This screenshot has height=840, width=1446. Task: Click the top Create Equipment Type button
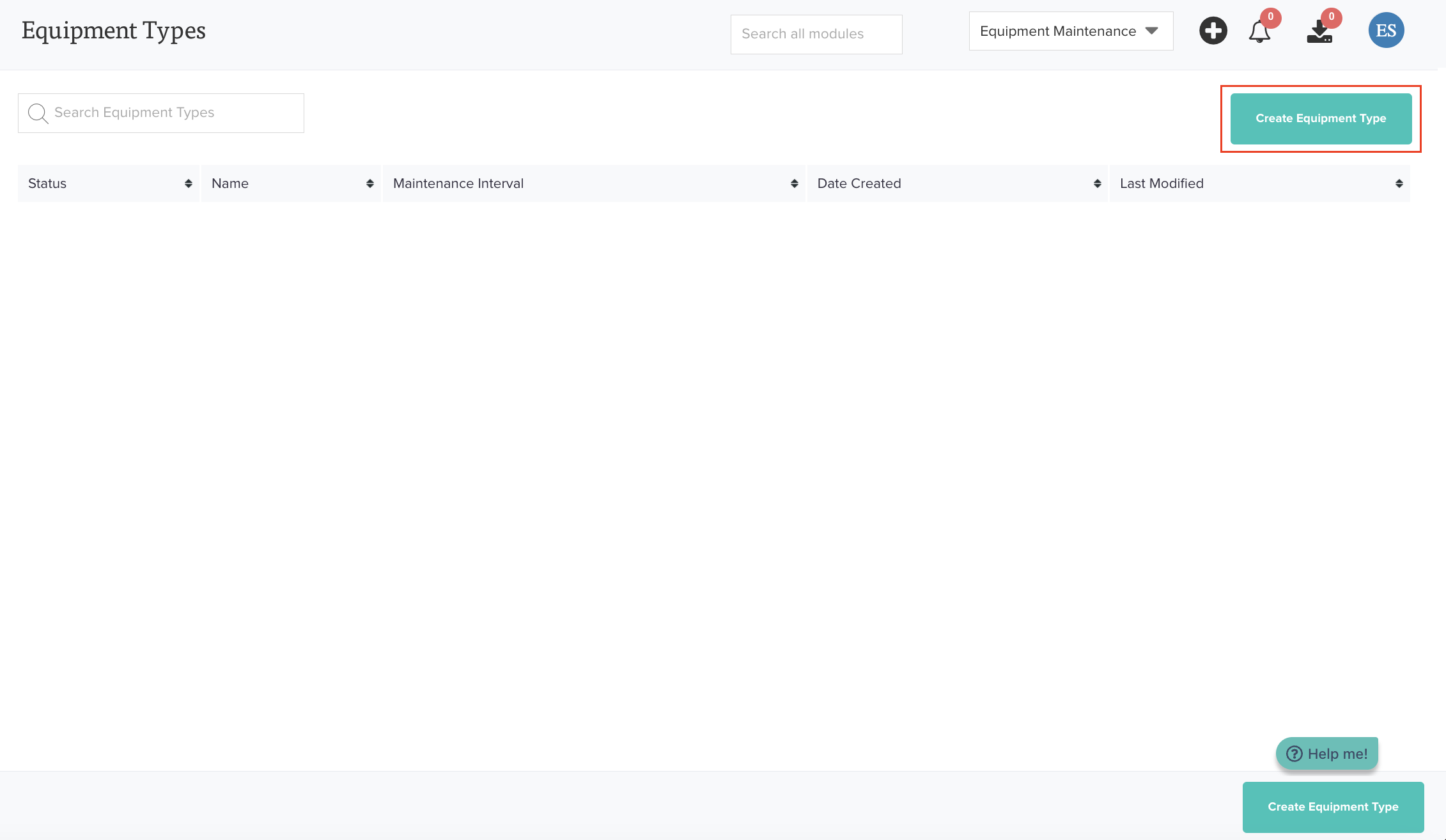tap(1321, 118)
